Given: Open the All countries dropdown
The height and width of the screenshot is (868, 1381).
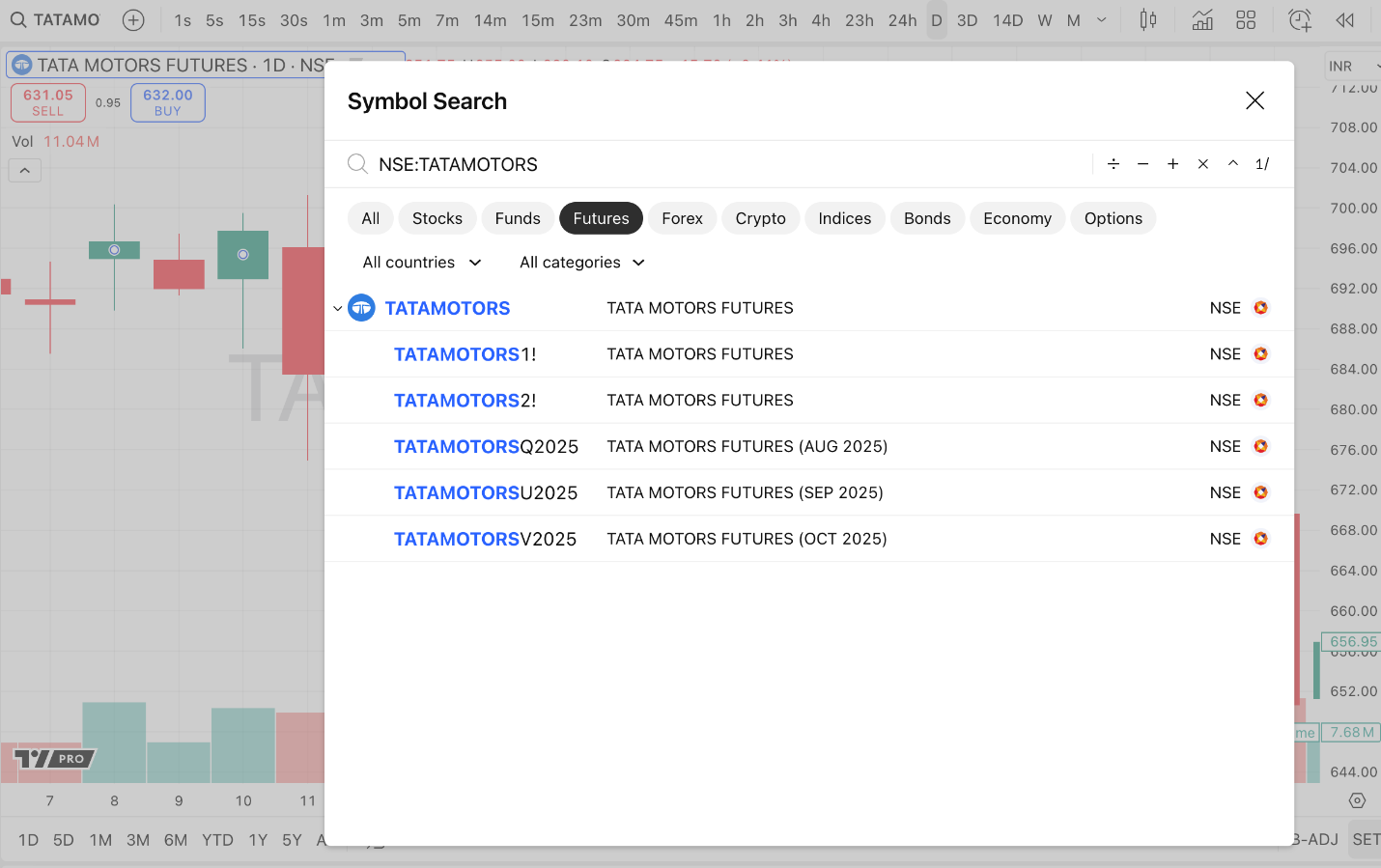Looking at the screenshot, I should (422, 263).
